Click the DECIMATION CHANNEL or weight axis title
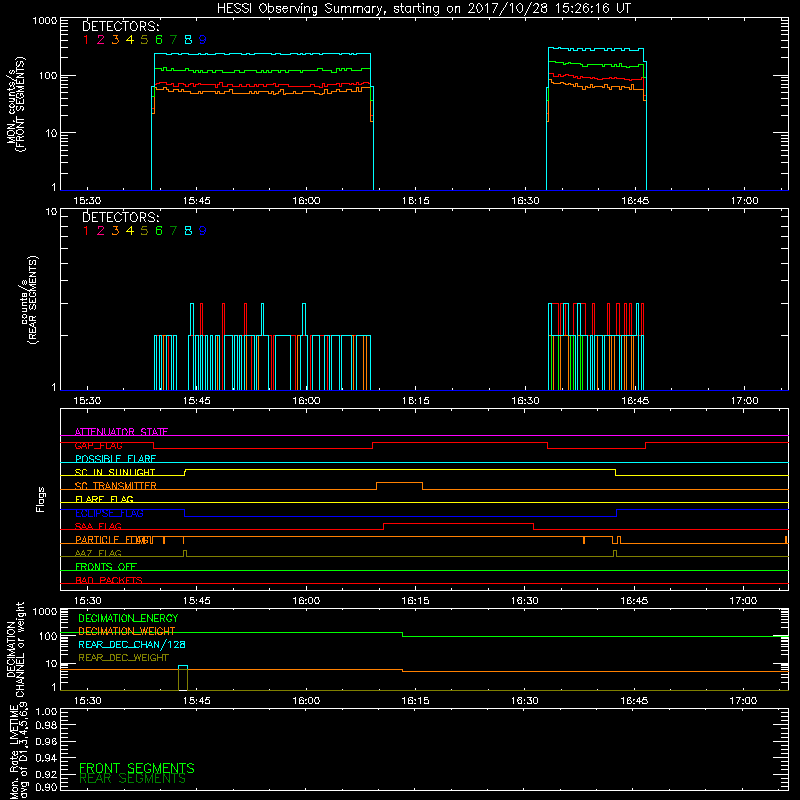 pos(15,649)
